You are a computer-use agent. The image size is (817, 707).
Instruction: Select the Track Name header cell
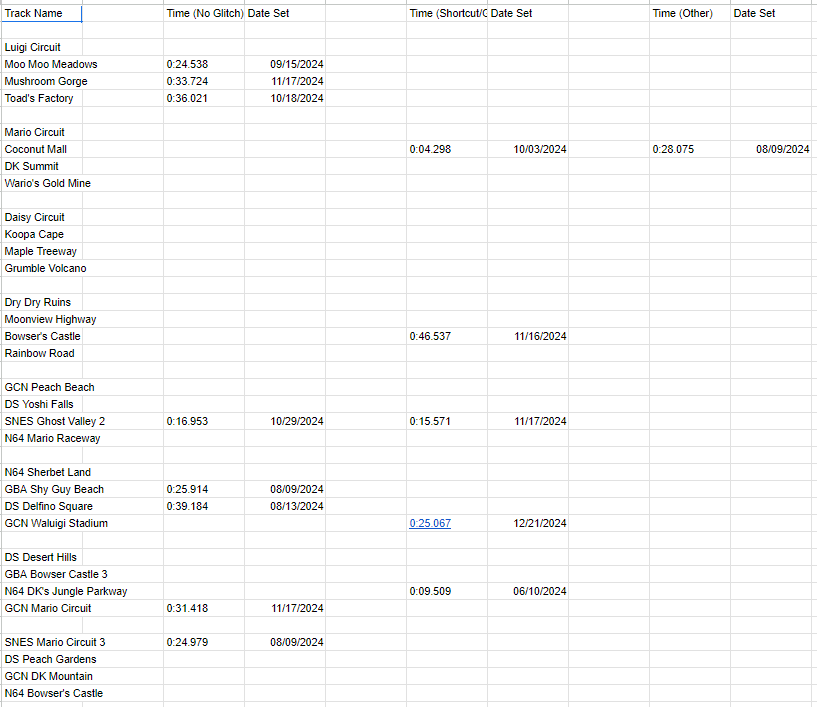coord(42,14)
